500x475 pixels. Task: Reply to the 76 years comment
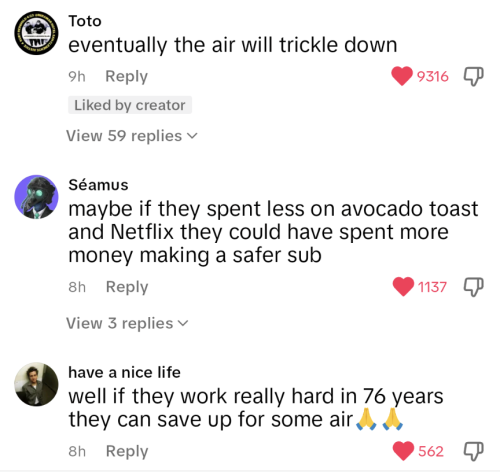(x=127, y=451)
